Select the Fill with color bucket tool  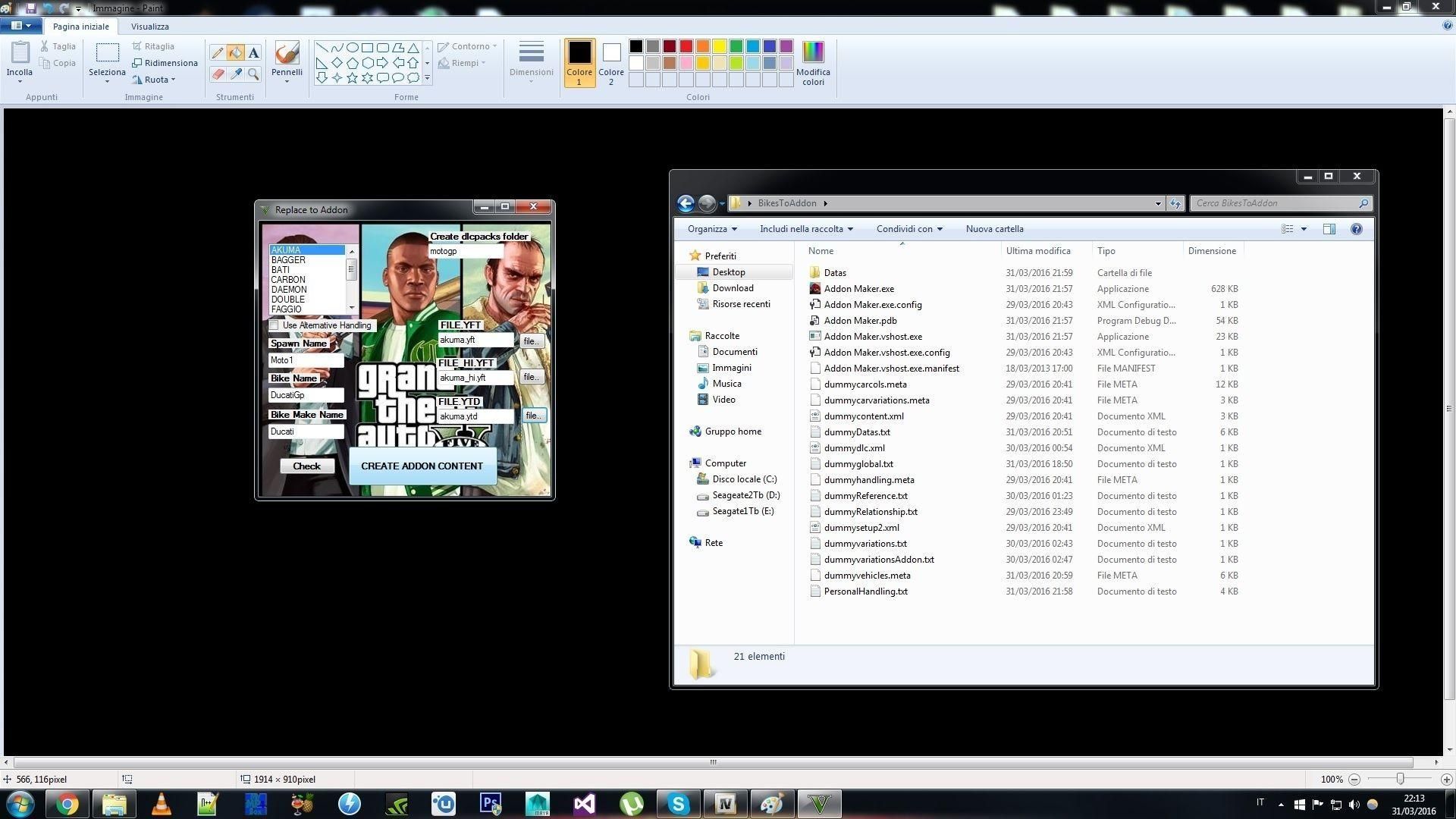236,52
